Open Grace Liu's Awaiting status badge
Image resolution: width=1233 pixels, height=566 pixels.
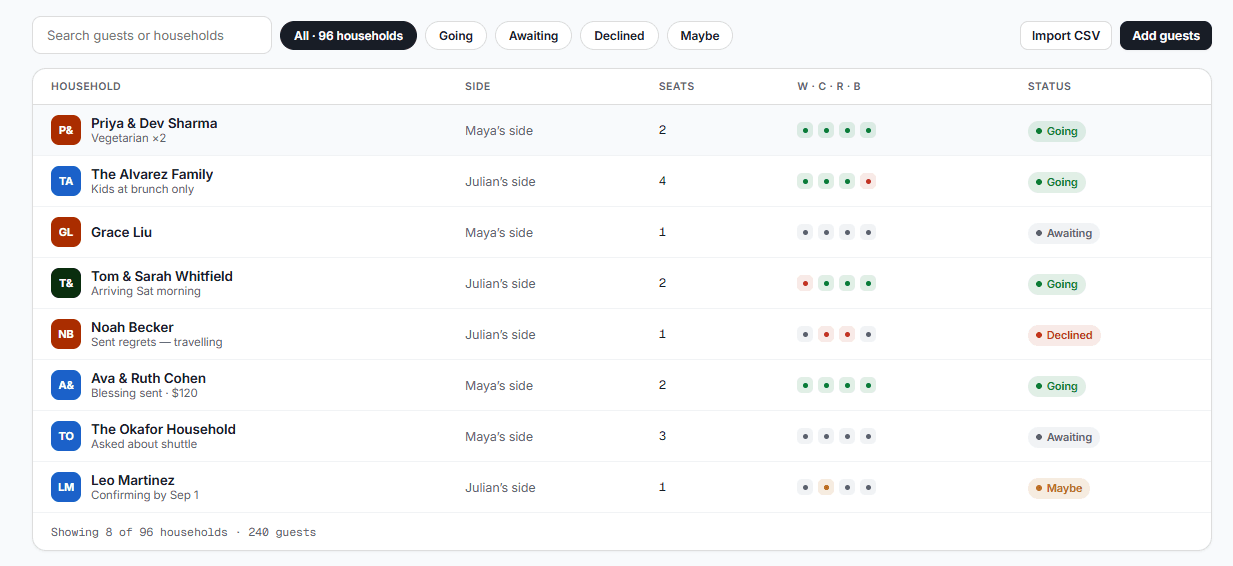(1064, 233)
